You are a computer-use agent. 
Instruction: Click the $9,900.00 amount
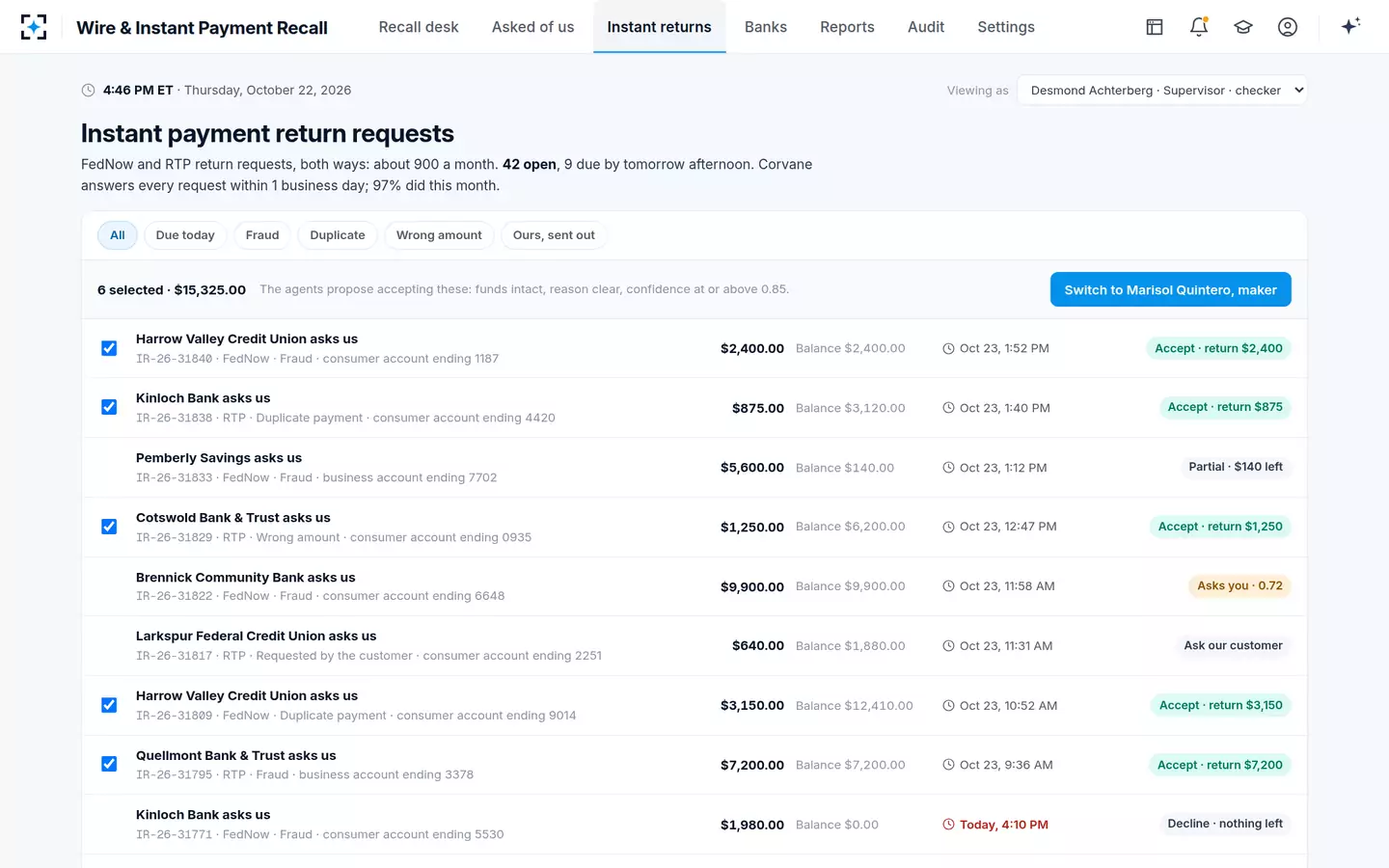(x=752, y=586)
